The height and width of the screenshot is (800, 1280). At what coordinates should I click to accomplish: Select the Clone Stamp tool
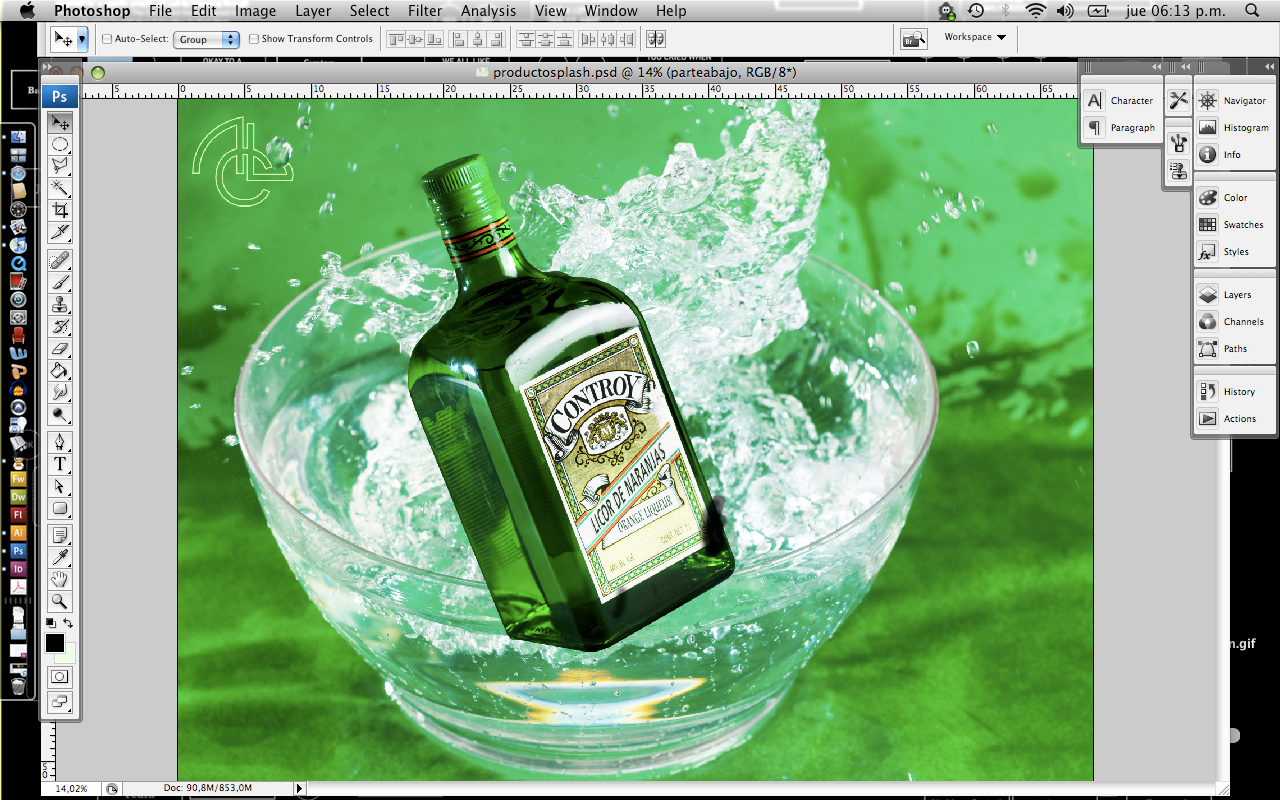(x=60, y=304)
